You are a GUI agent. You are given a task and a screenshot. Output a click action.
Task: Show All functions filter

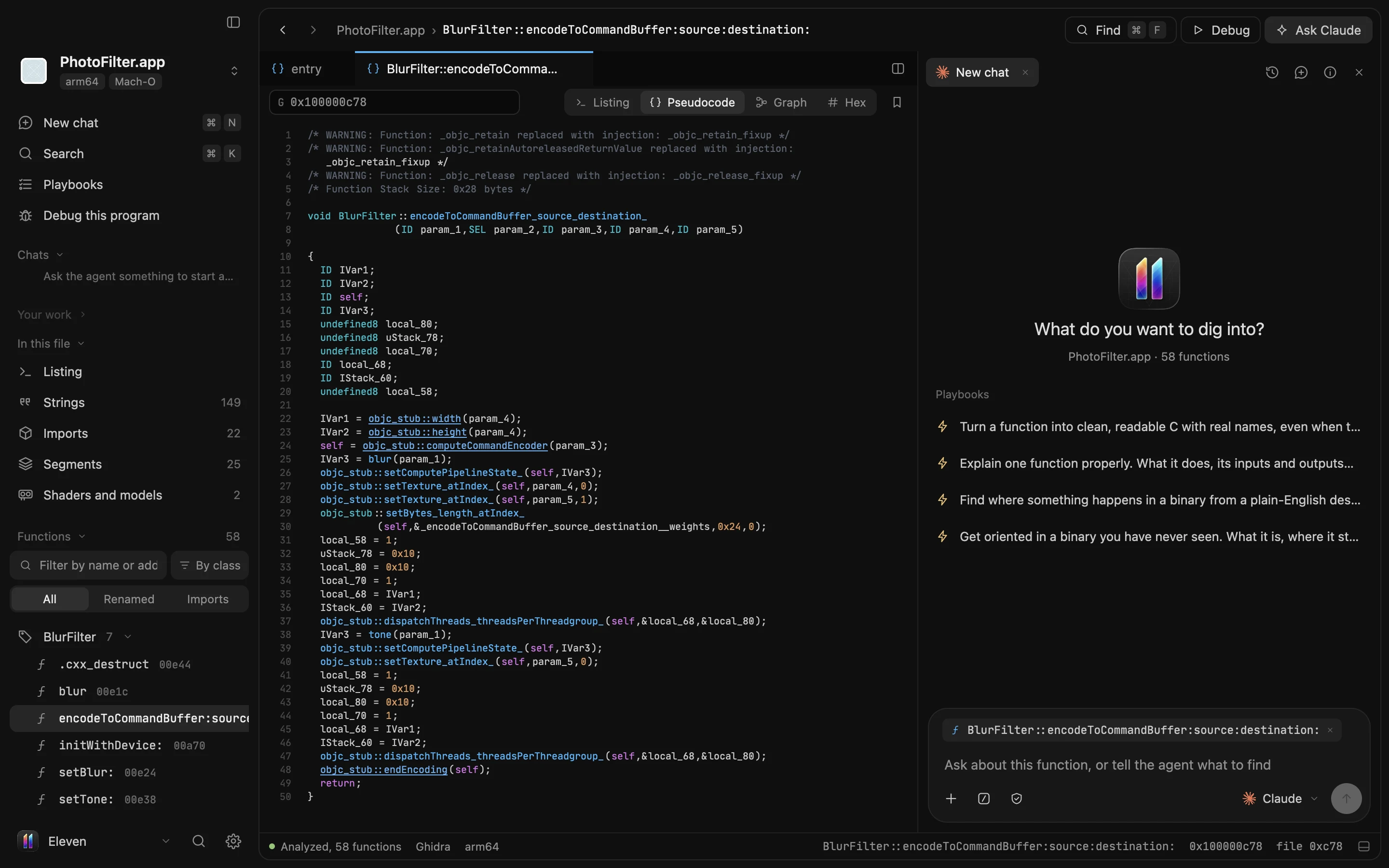click(x=50, y=599)
